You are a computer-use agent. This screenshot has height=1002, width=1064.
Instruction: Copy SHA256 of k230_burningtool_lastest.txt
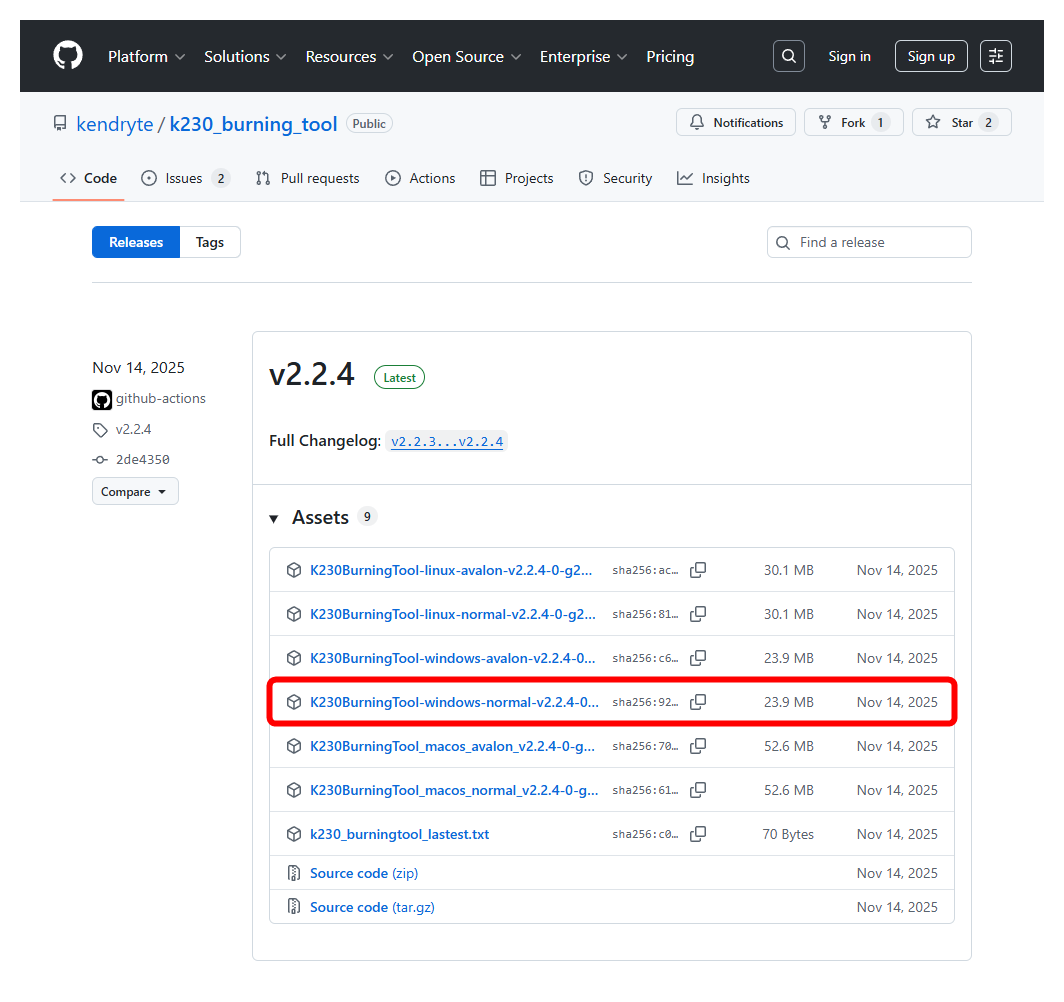[x=698, y=834]
